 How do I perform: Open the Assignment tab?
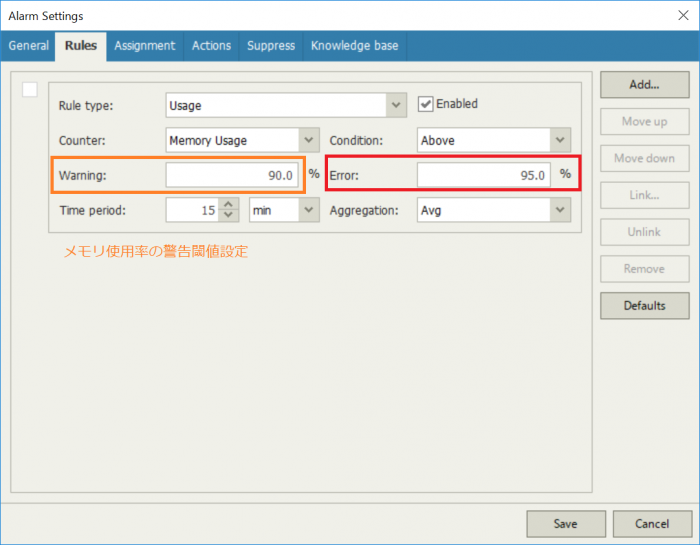(x=145, y=46)
